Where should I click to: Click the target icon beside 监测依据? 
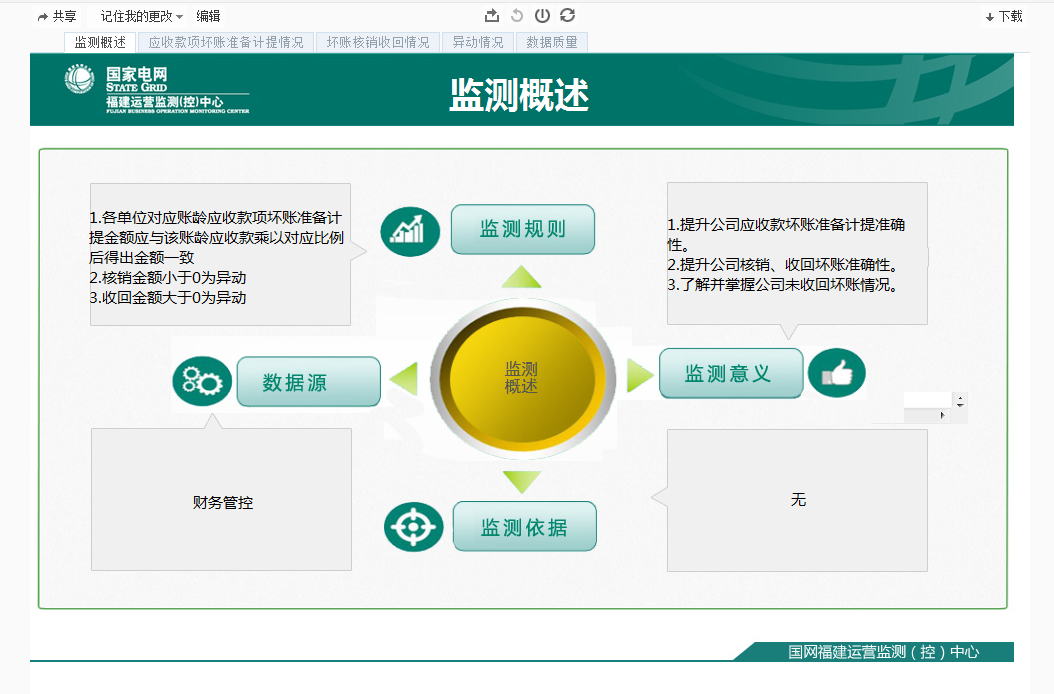point(413,528)
